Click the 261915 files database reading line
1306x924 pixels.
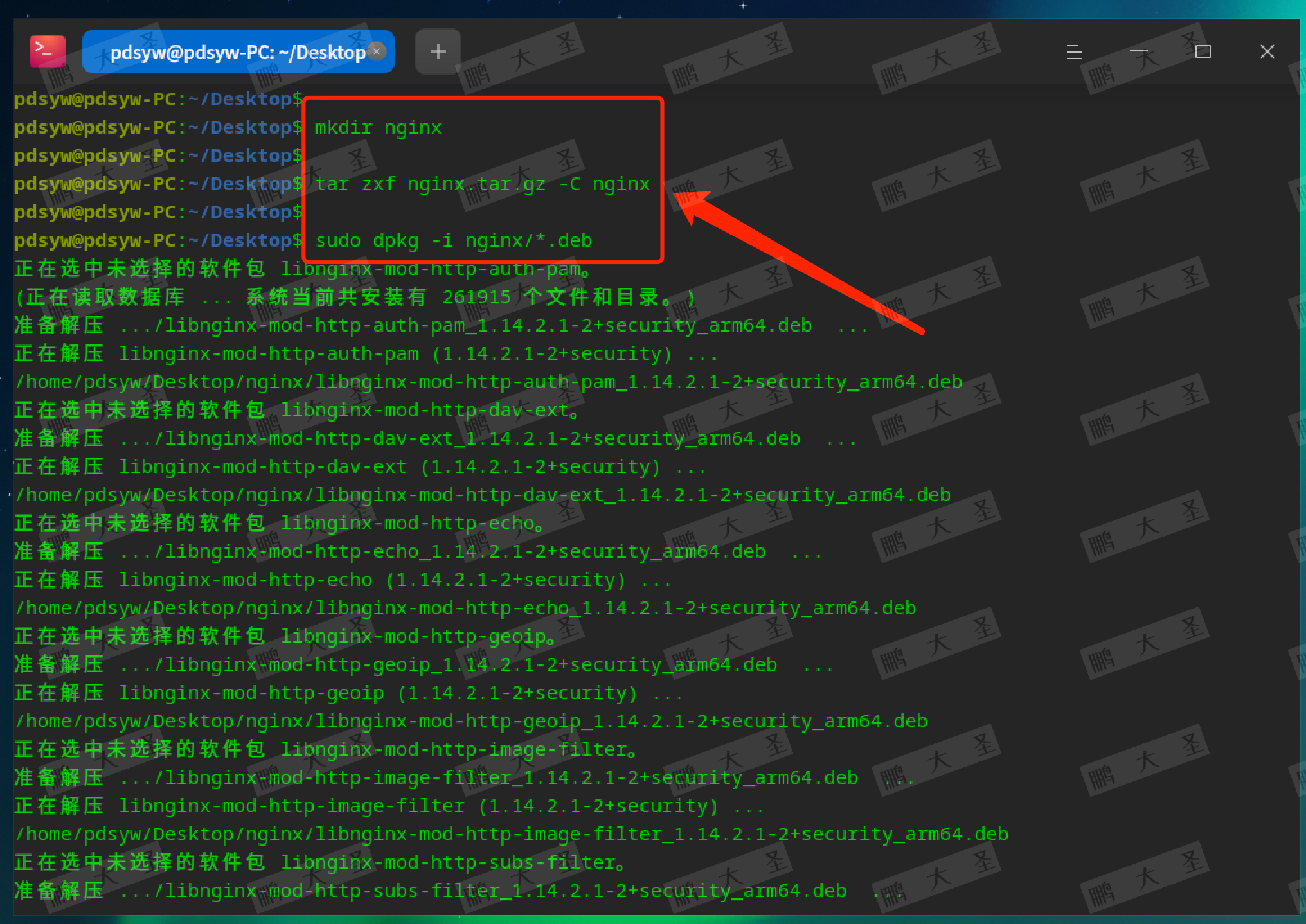pos(353,297)
